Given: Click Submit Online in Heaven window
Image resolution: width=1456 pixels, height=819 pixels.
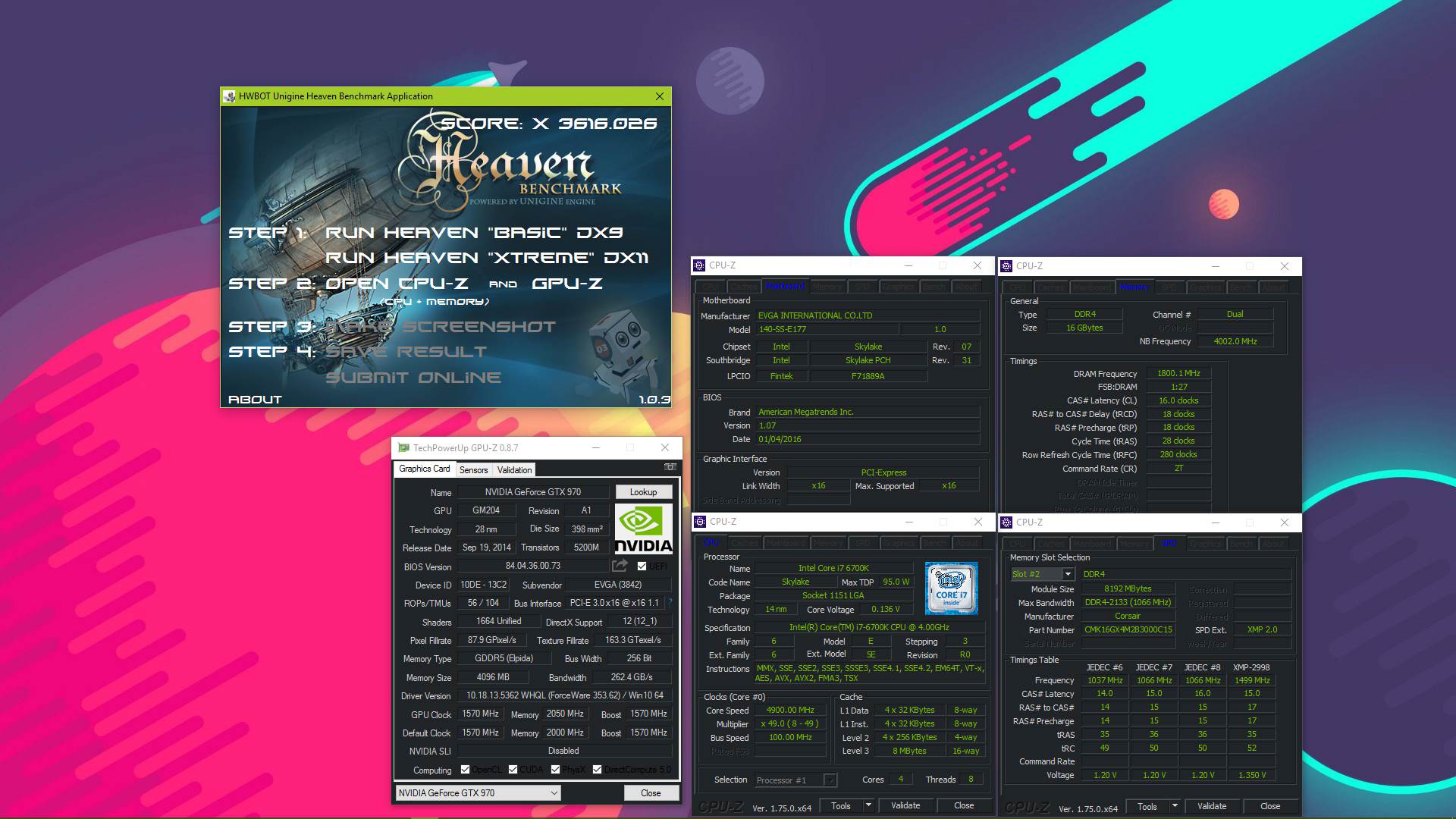Looking at the screenshot, I should point(413,378).
